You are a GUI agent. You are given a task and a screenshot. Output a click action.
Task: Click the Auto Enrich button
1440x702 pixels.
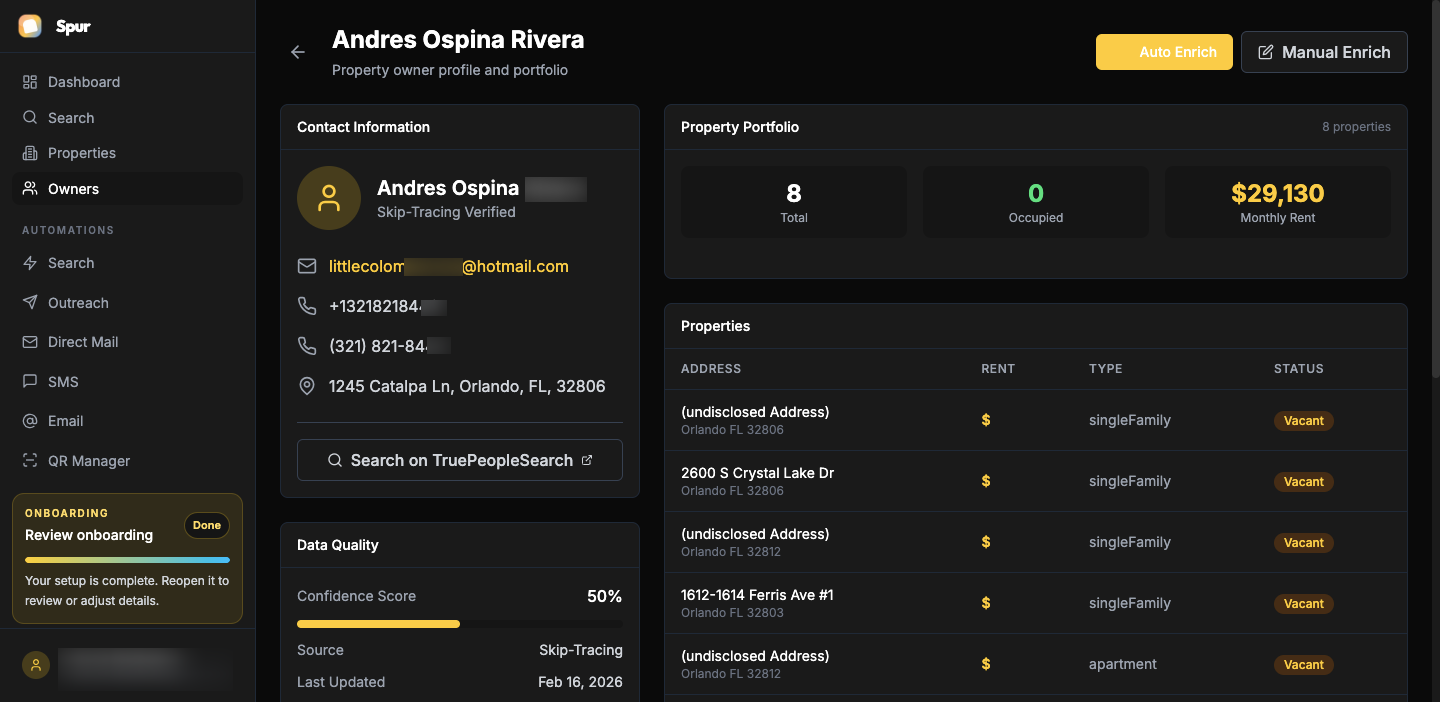pos(1164,52)
